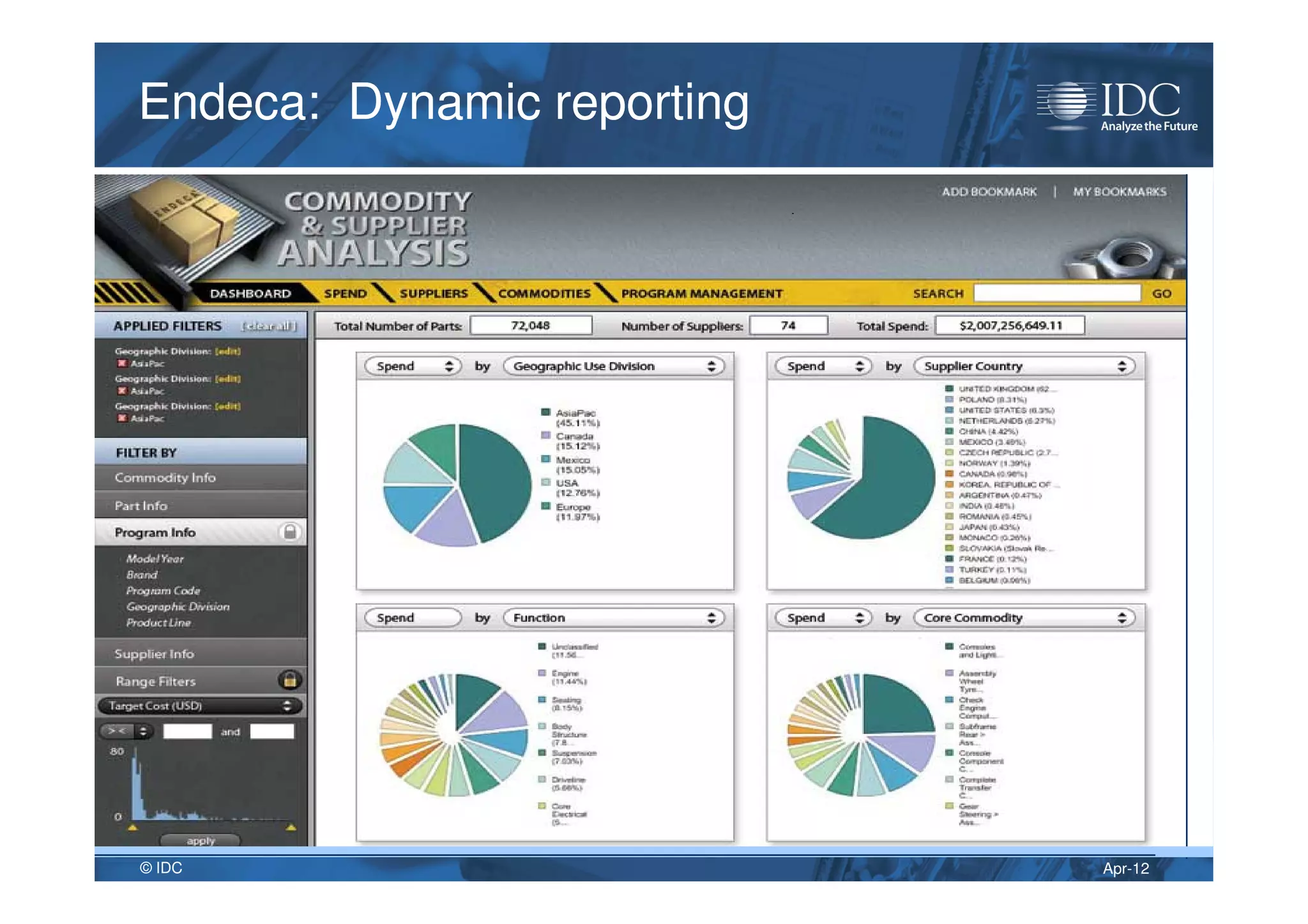Collapse the Program Info filter section
Image resolution: width=1308 pixels, height=924 pixels.
pos(201,532)
